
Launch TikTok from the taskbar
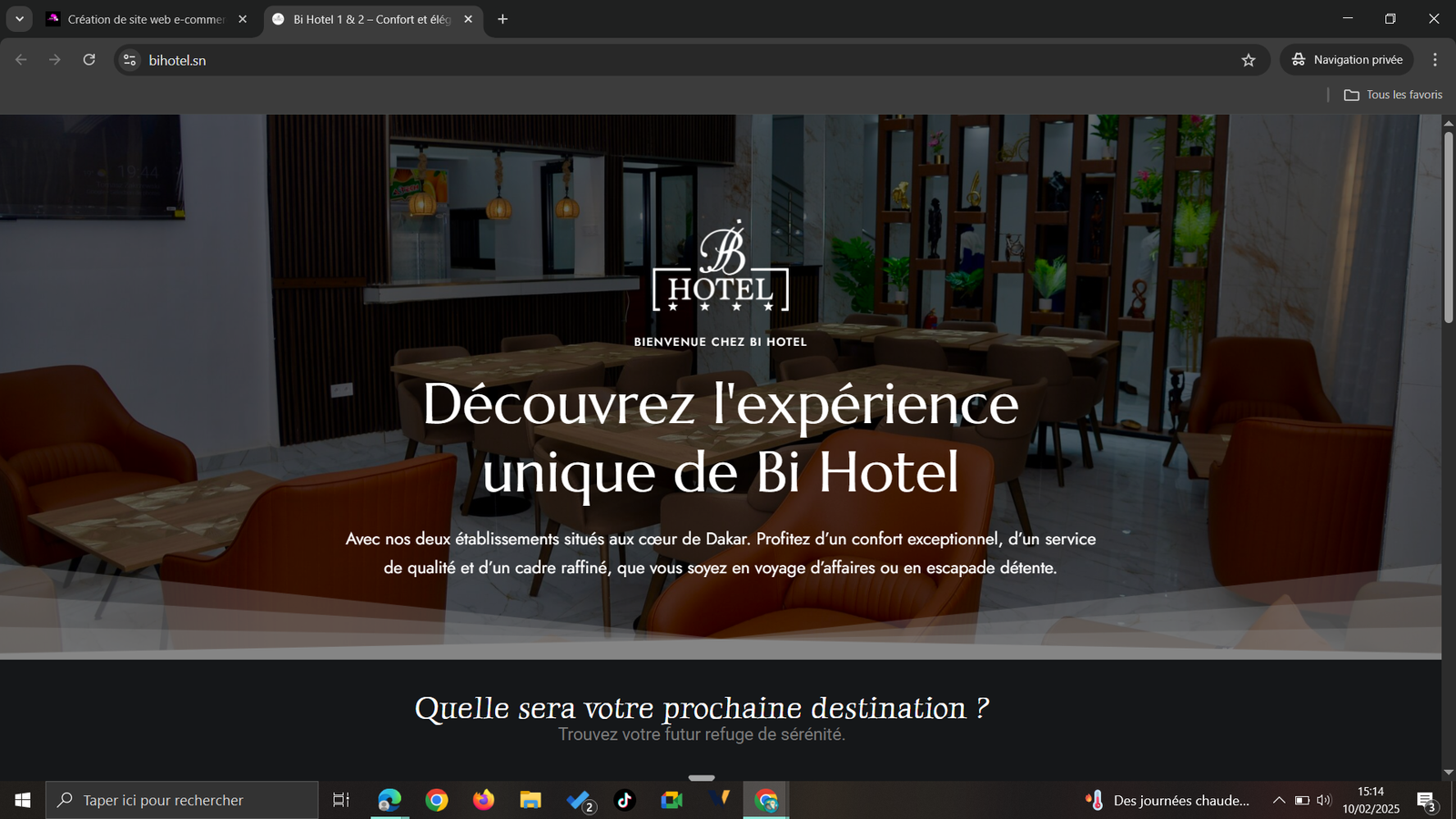(x=624, y=800)
